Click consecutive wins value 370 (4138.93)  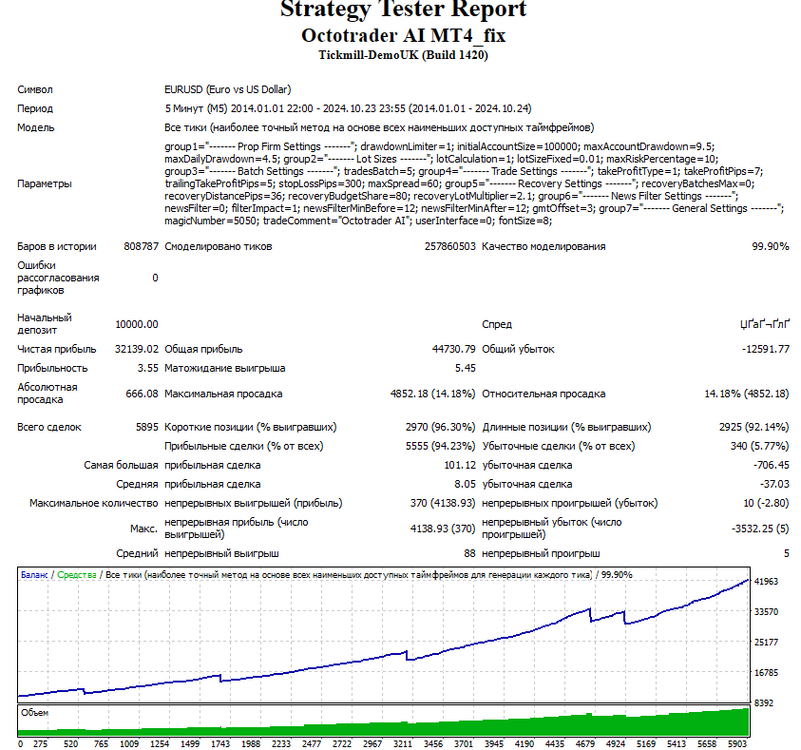pyautogui.click(x=442, y=503)
